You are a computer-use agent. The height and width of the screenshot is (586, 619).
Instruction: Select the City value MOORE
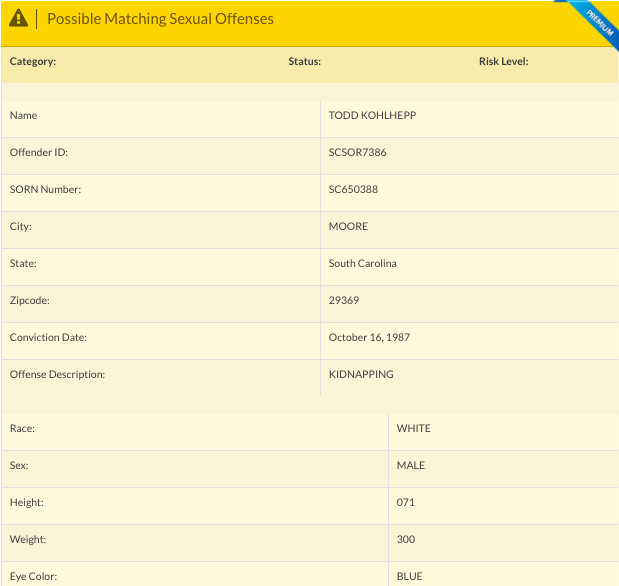(348, 226)
